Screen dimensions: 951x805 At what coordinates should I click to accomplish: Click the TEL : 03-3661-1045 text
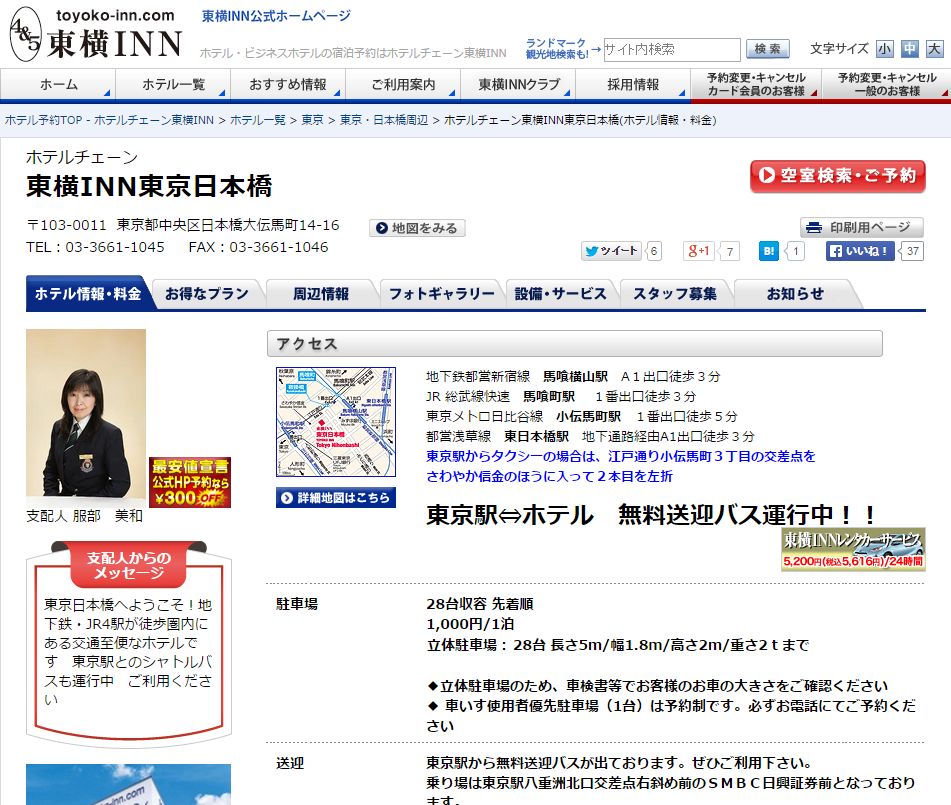pos(95,248)
